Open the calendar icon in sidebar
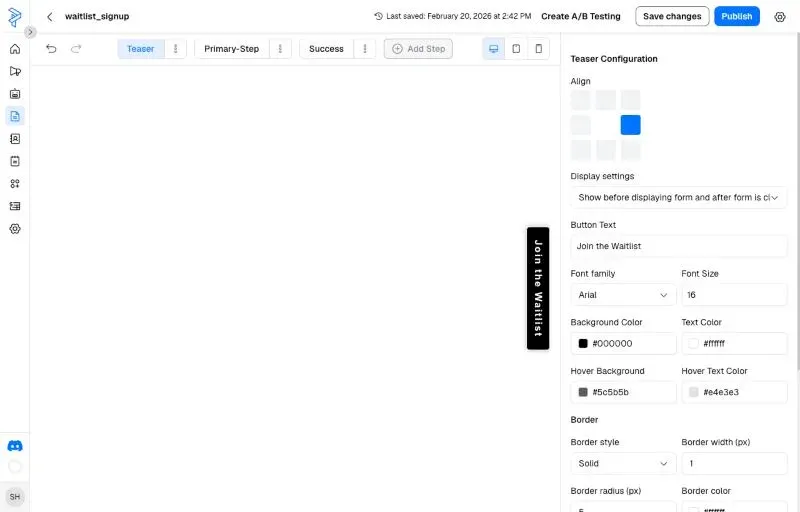 coord(15,161)
